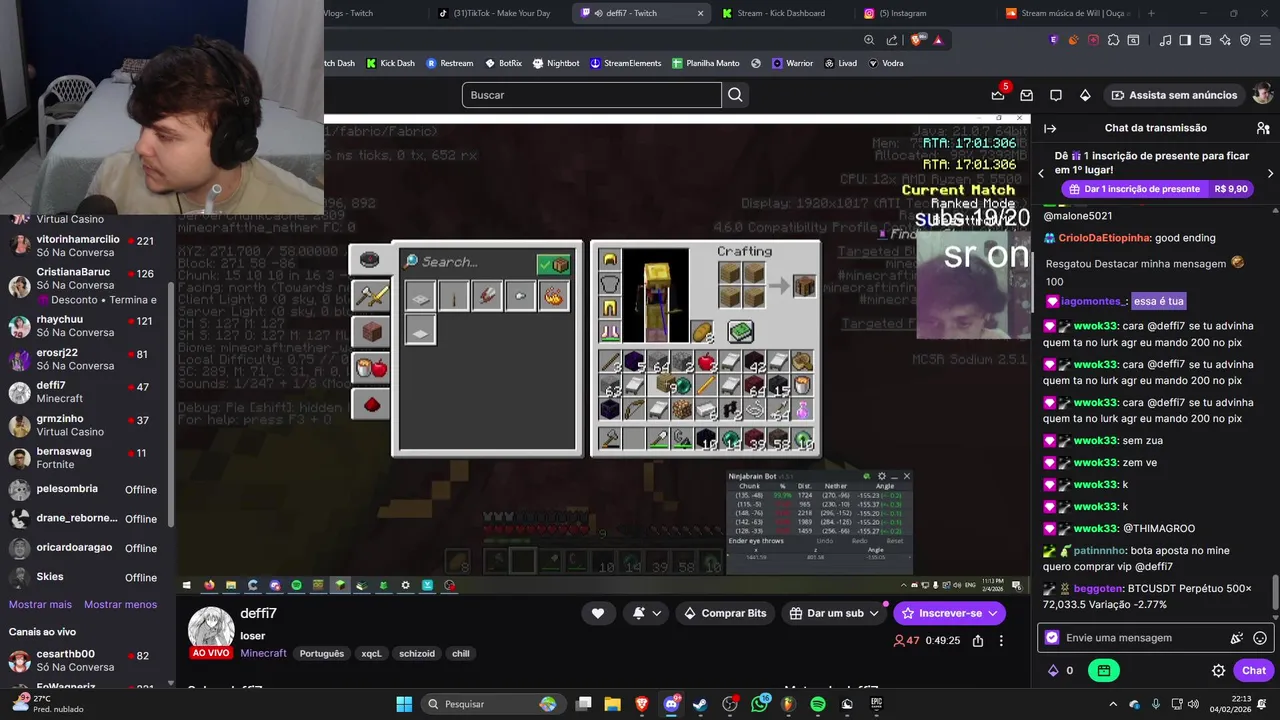
Task: Open bernaswag Fortnite channel in sidebar
Action: 85,458
